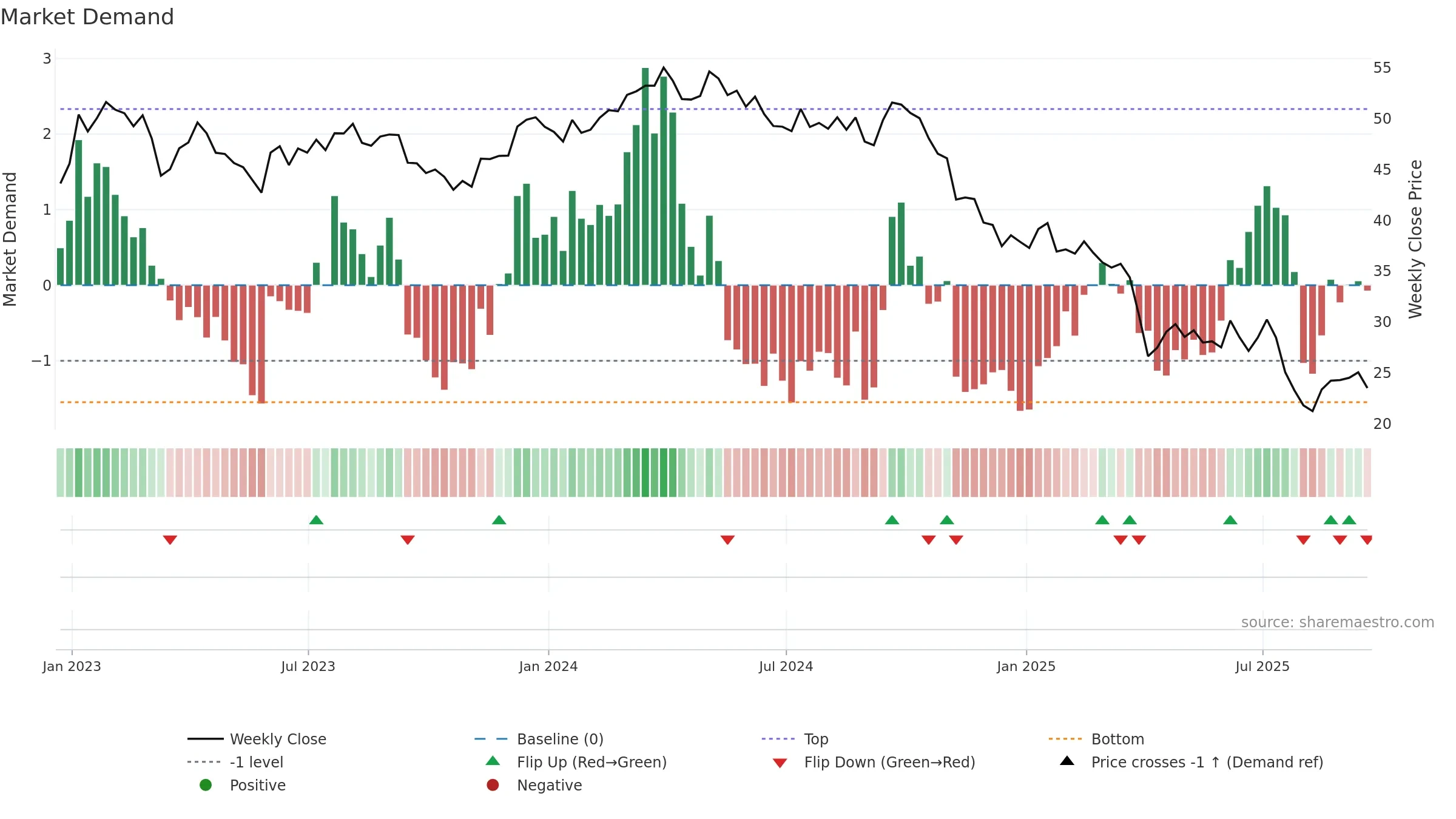
Task: Click the 'Price crosses -1 ↑ (Demand ref)' label
Action: click(x=1207, y=762)
